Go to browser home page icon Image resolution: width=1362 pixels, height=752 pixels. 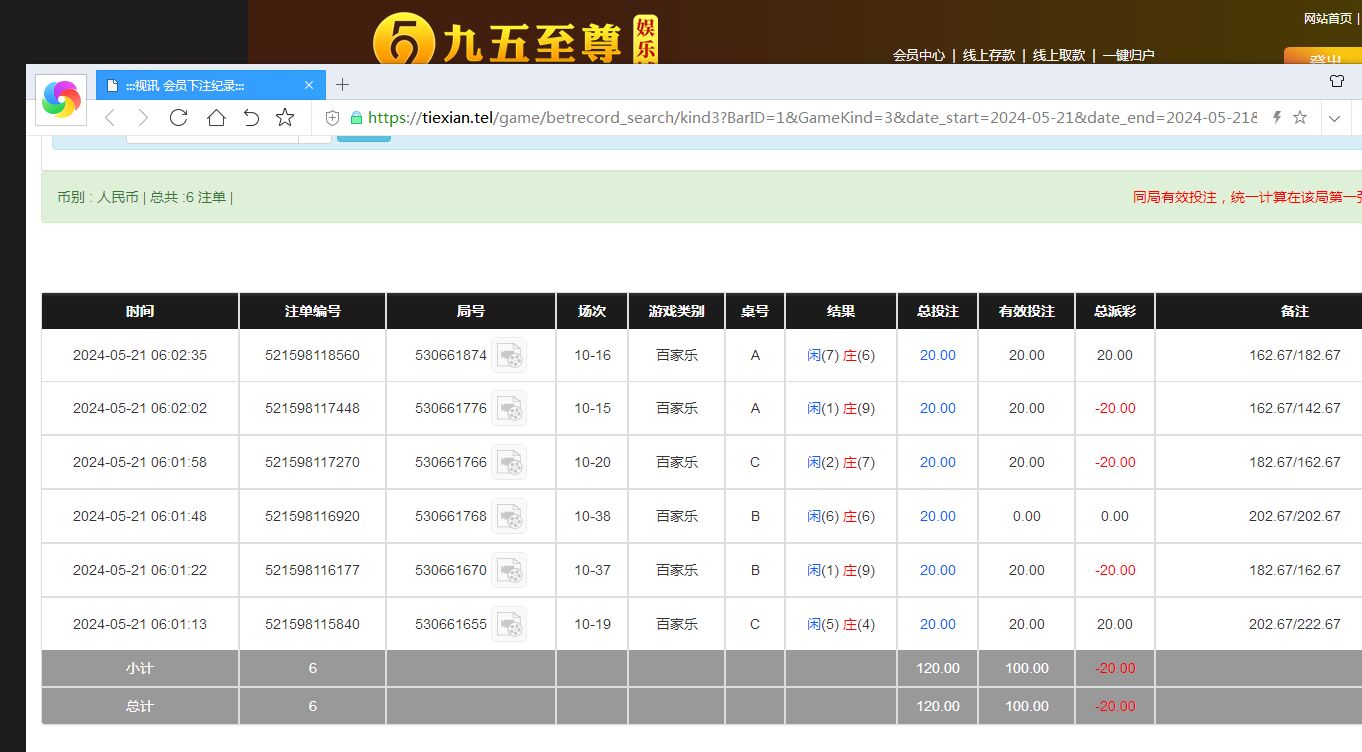click(x=216, y=118)
